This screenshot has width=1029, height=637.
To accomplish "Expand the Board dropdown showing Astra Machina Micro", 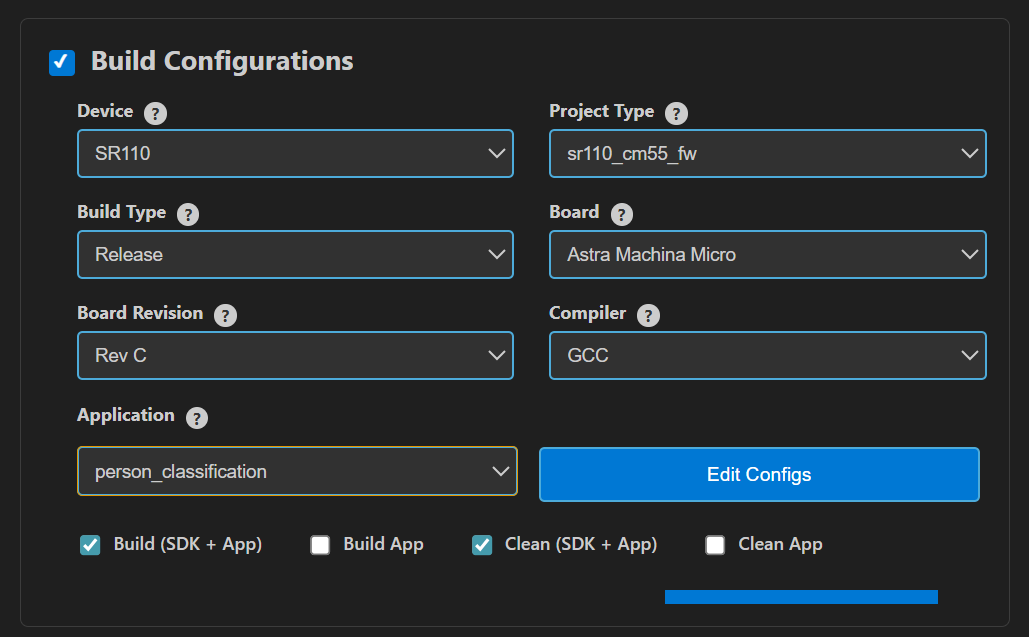I will (767, 254).
